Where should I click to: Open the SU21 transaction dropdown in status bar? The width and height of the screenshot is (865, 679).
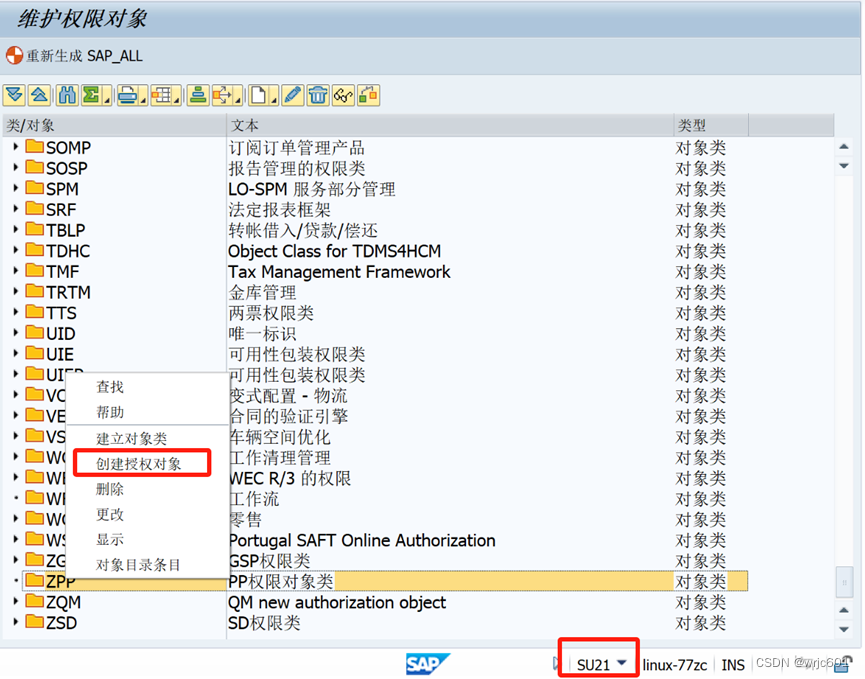622,662
